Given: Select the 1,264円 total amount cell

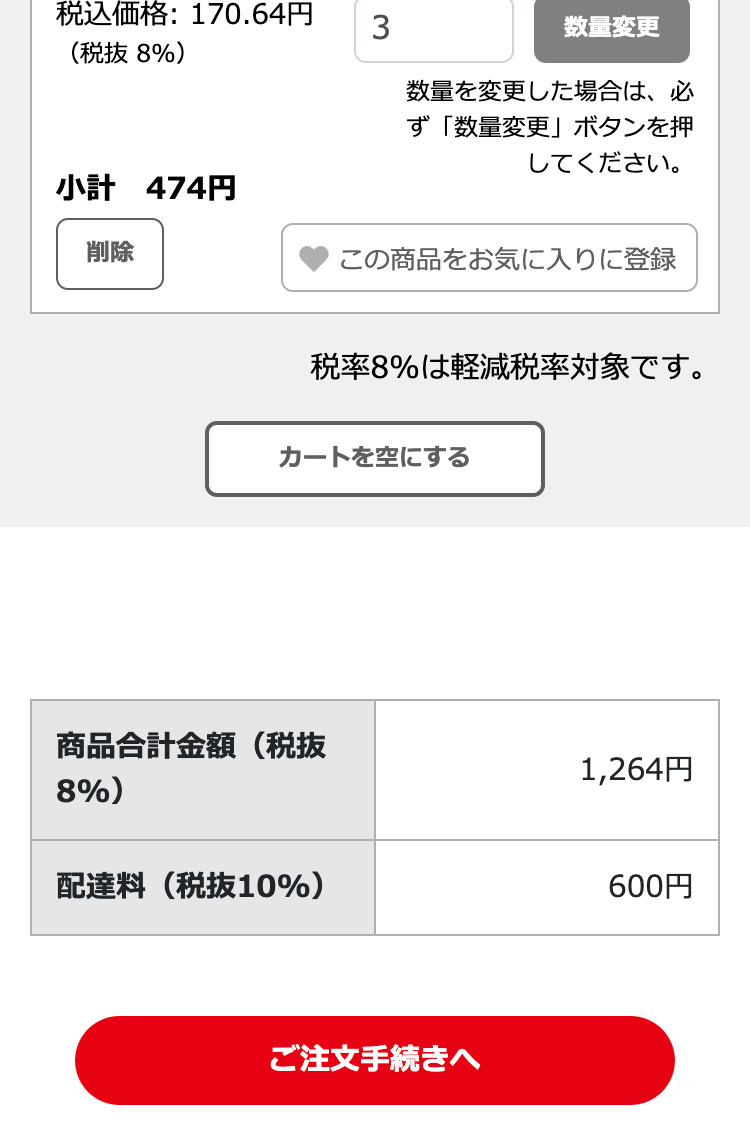Looking at the screenshot, I should click(x=547, y=769).
